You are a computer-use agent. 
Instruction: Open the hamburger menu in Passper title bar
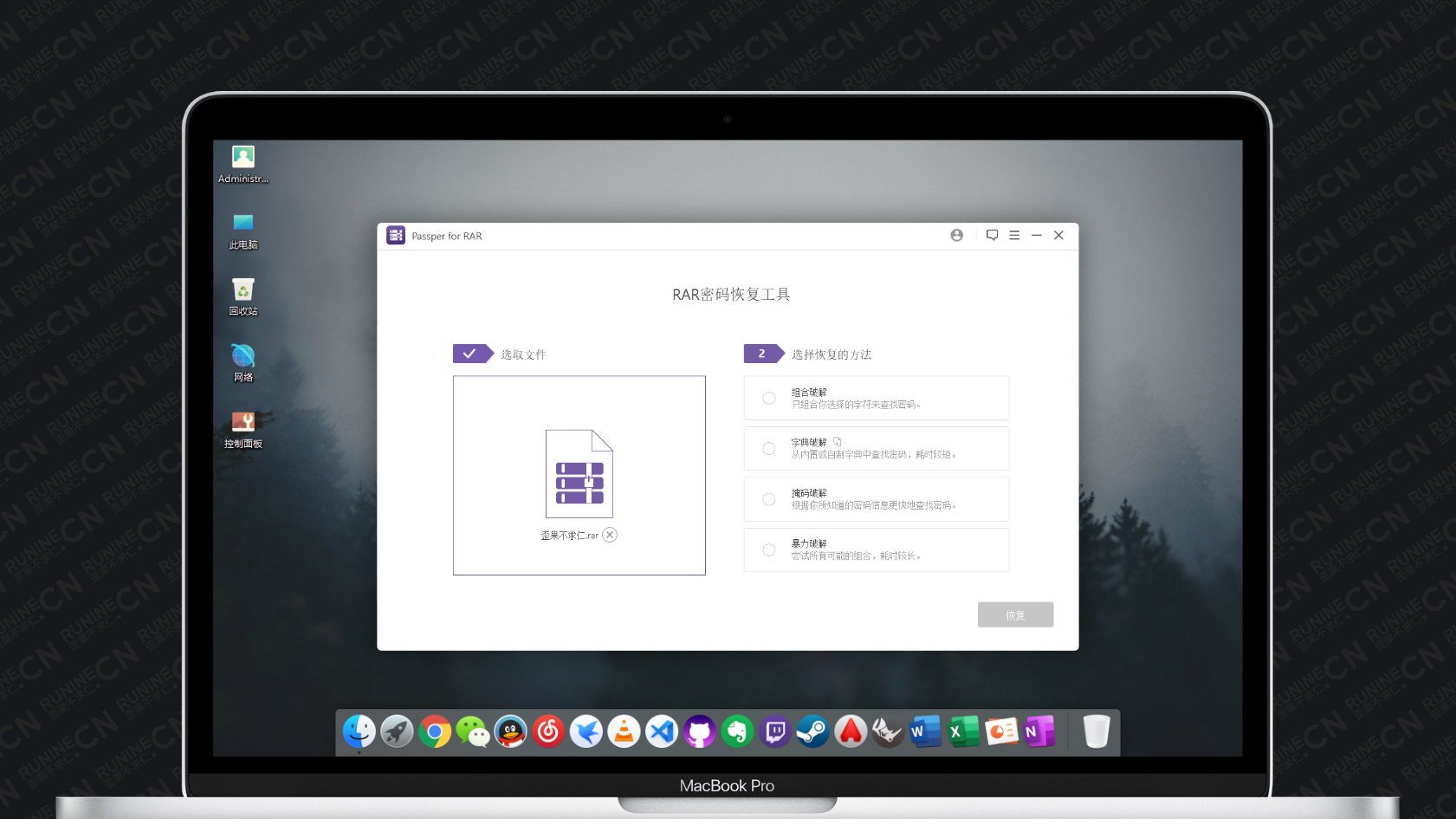pyautogui.click(x=1014, y=235)
